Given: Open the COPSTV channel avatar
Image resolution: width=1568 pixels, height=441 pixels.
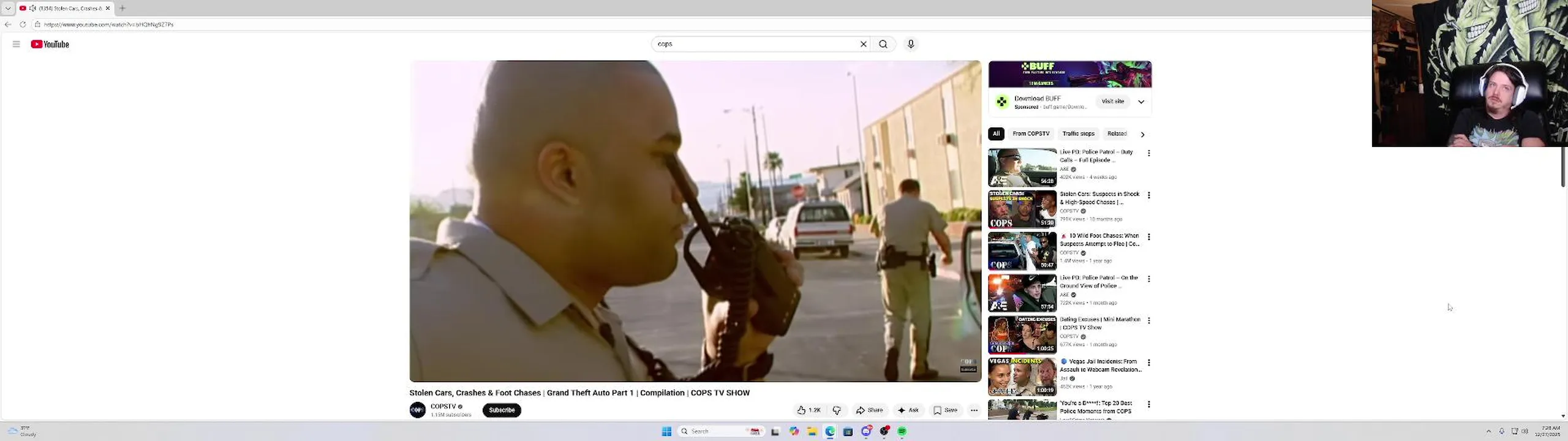Looking at the screenshot, I should [x=418, y=410].
